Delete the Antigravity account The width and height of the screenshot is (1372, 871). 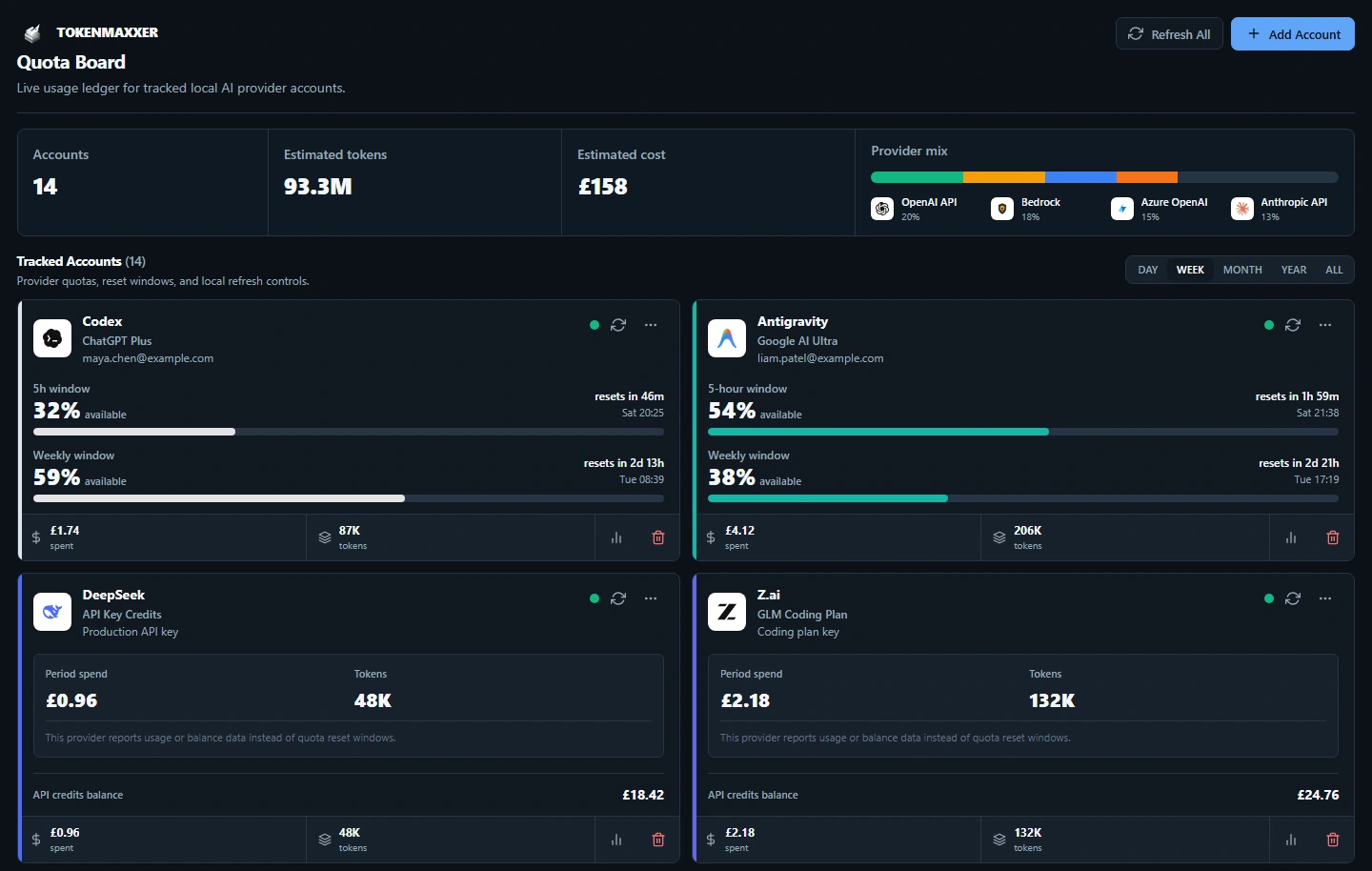click(1333, 537)
